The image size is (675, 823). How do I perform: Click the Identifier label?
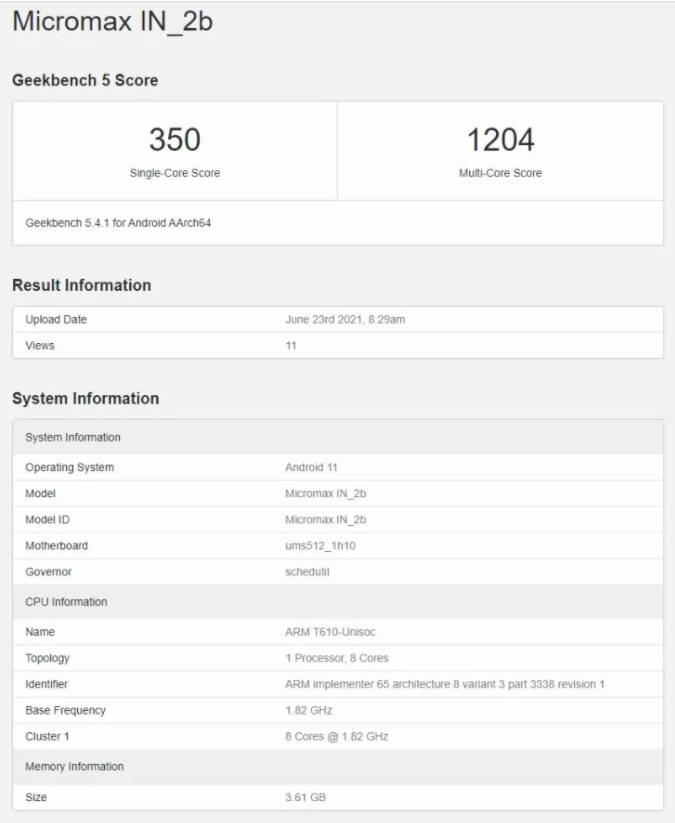click(47, 684)
